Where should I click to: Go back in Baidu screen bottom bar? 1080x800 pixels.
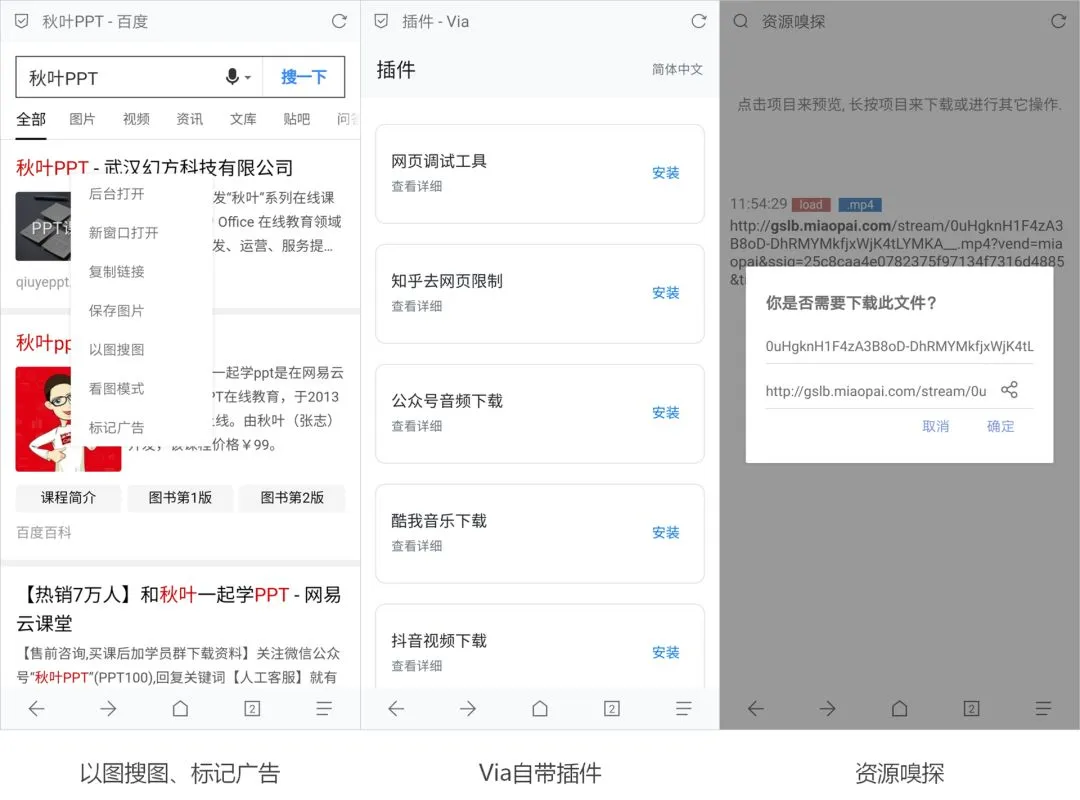[37, 708]
